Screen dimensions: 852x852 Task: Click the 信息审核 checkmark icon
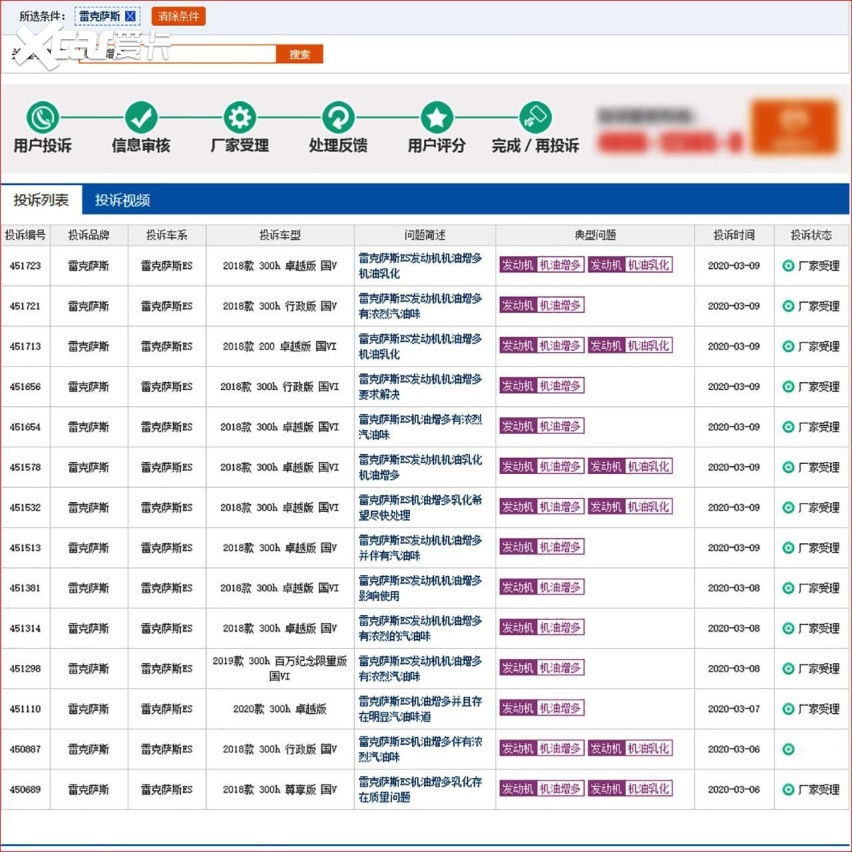click(x=141, y=118)
